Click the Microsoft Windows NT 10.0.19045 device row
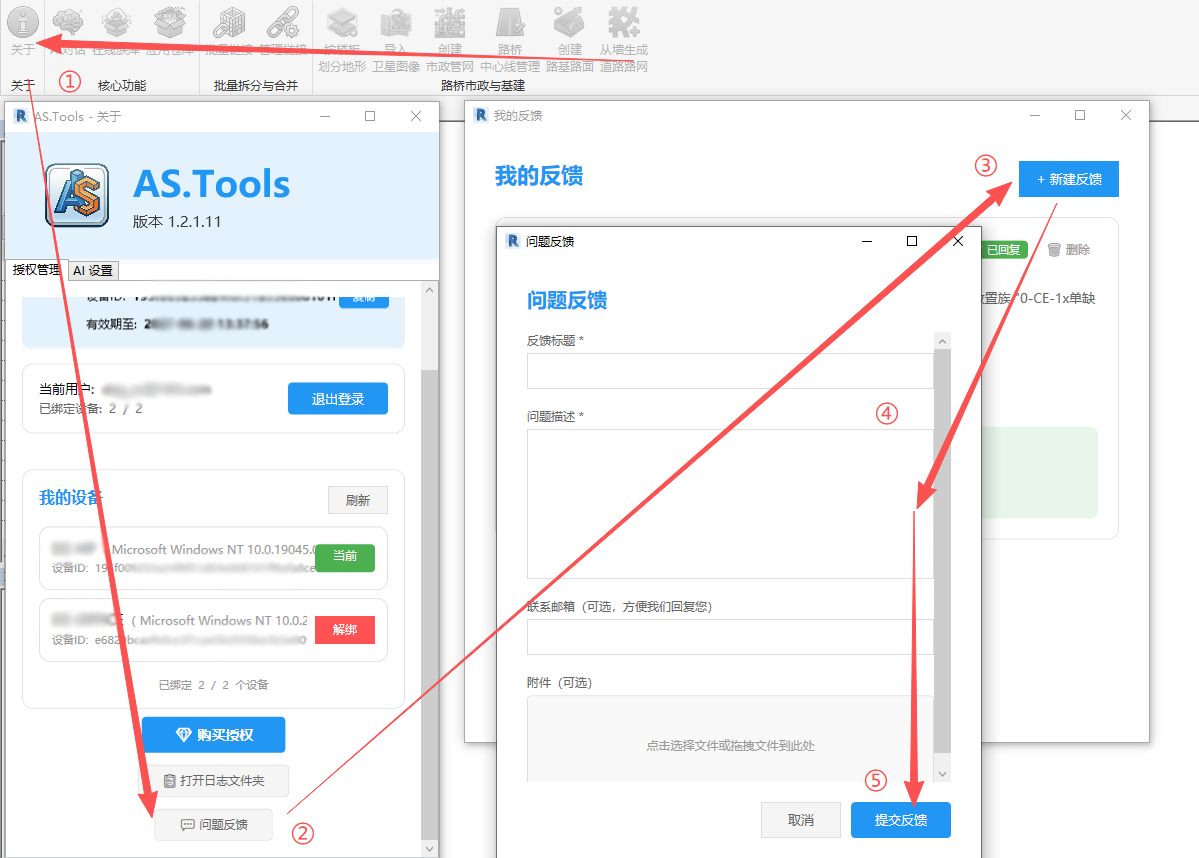This screenshot has height=858, width=1199. click(x=213, y=558)
